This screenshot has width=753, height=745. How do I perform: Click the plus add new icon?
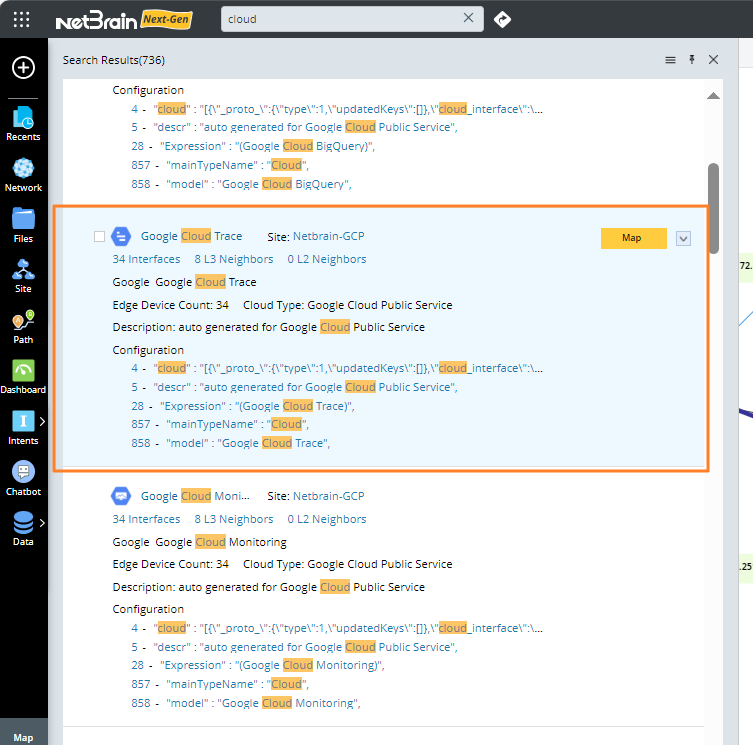[23, 67]
